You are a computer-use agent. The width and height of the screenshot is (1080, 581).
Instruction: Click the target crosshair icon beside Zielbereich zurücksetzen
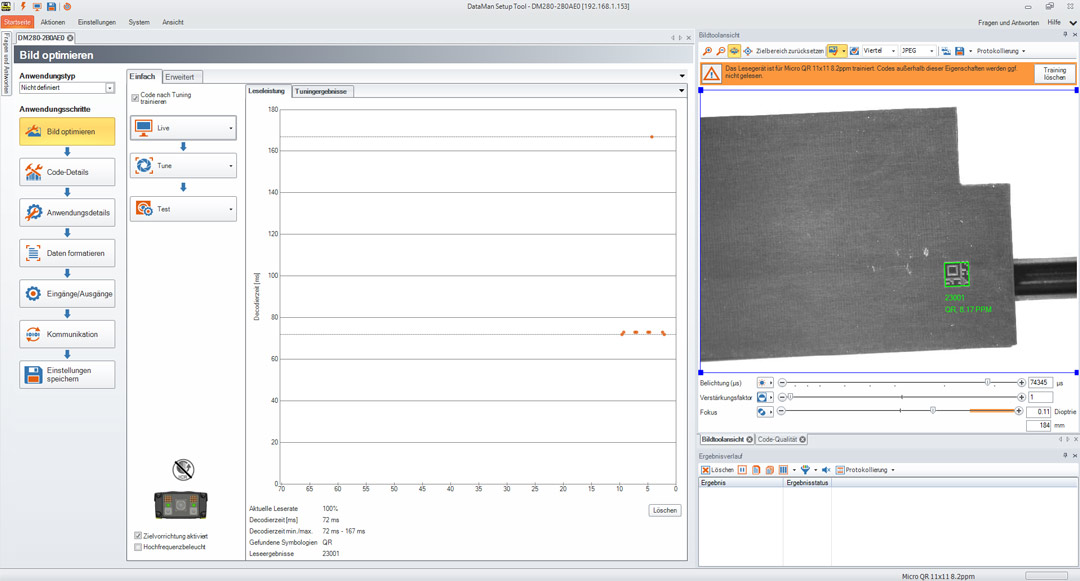[x=747, y=51]
